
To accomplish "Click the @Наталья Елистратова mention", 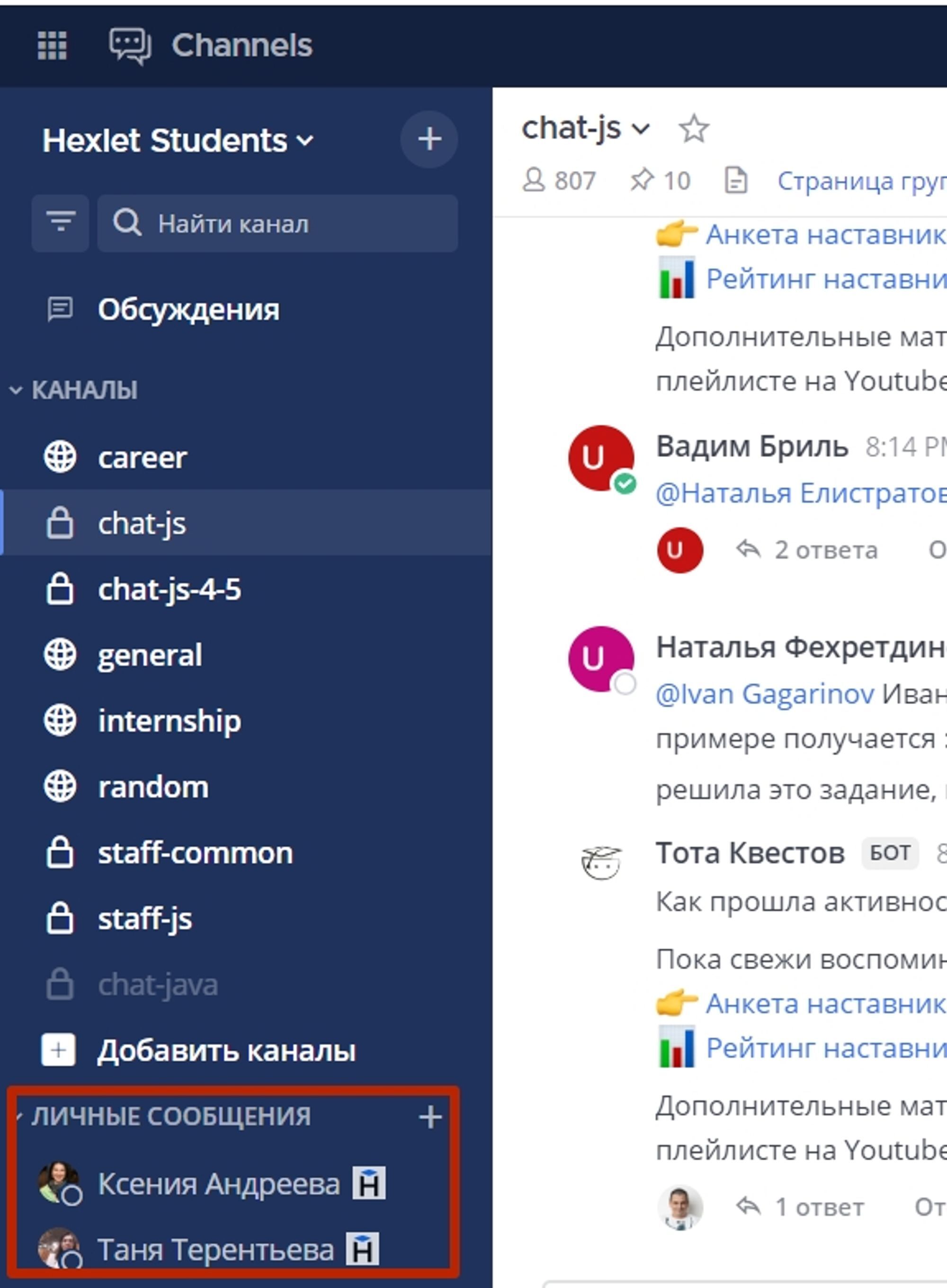I will 801,493.
